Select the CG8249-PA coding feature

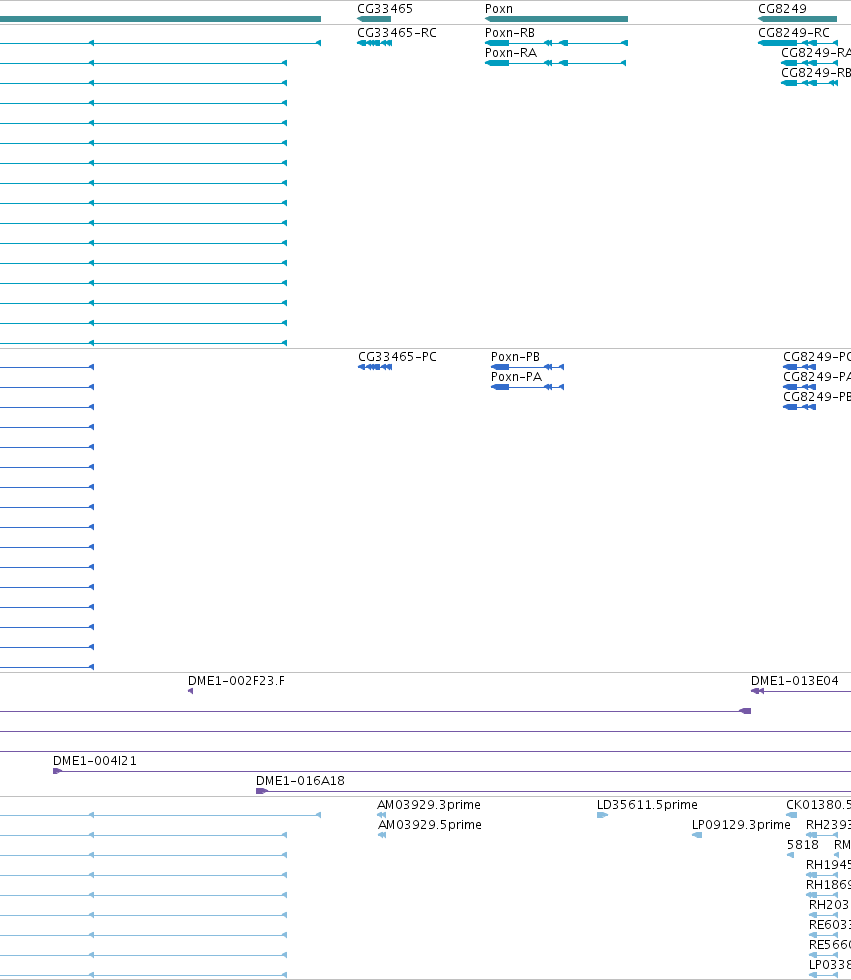pos(800,388)
